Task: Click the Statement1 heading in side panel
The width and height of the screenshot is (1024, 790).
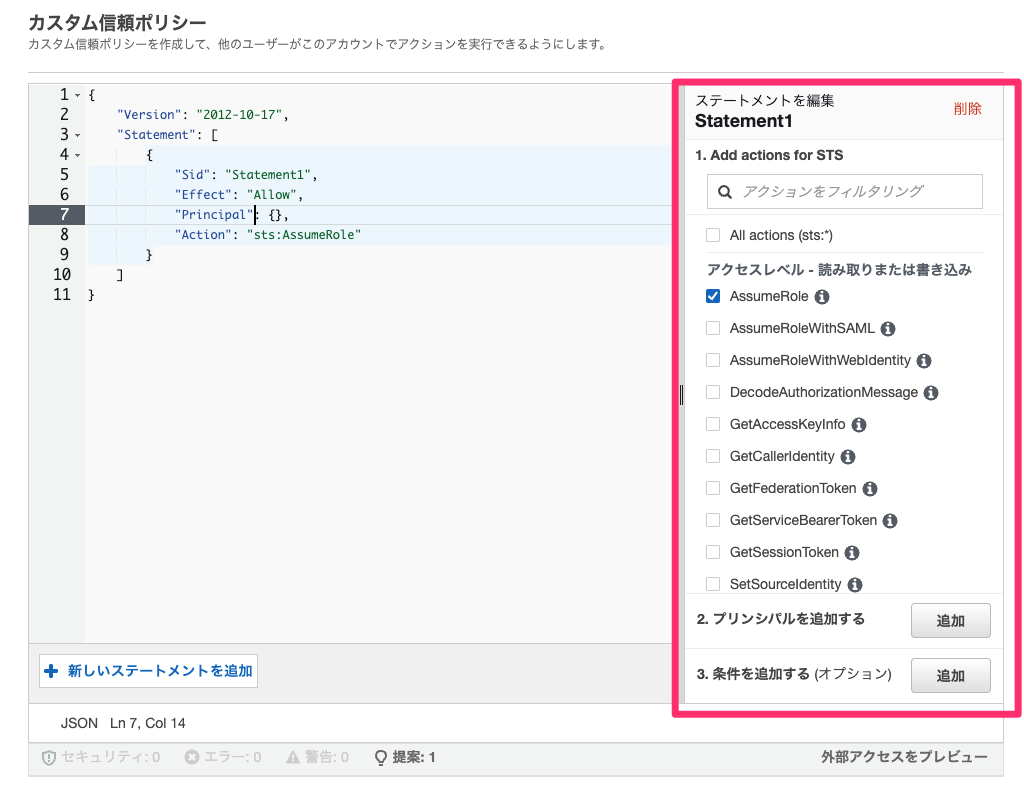Action: 744,121
